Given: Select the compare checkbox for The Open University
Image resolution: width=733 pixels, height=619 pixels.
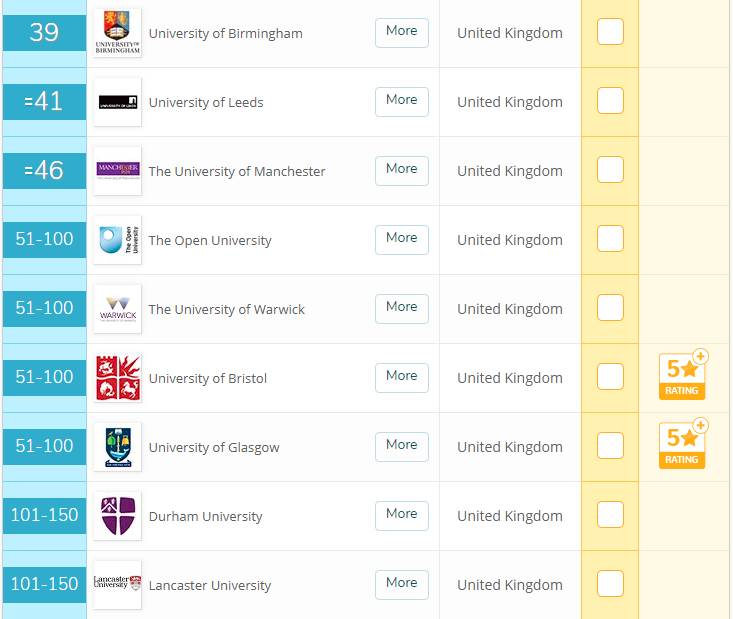Looking at the screenshot, I should [610, 239].
